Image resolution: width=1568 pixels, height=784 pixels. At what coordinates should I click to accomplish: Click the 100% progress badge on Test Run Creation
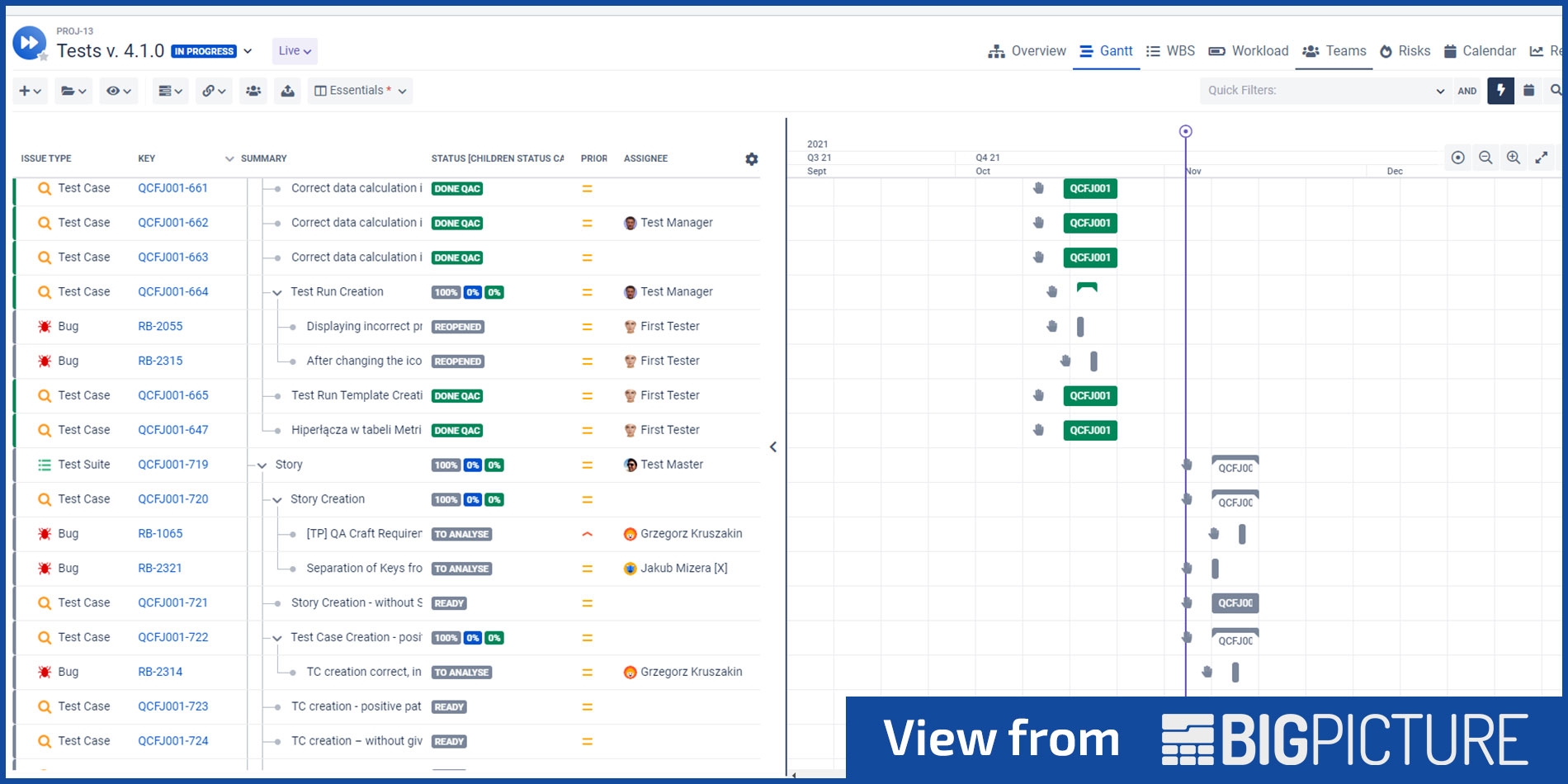(446, 291)
